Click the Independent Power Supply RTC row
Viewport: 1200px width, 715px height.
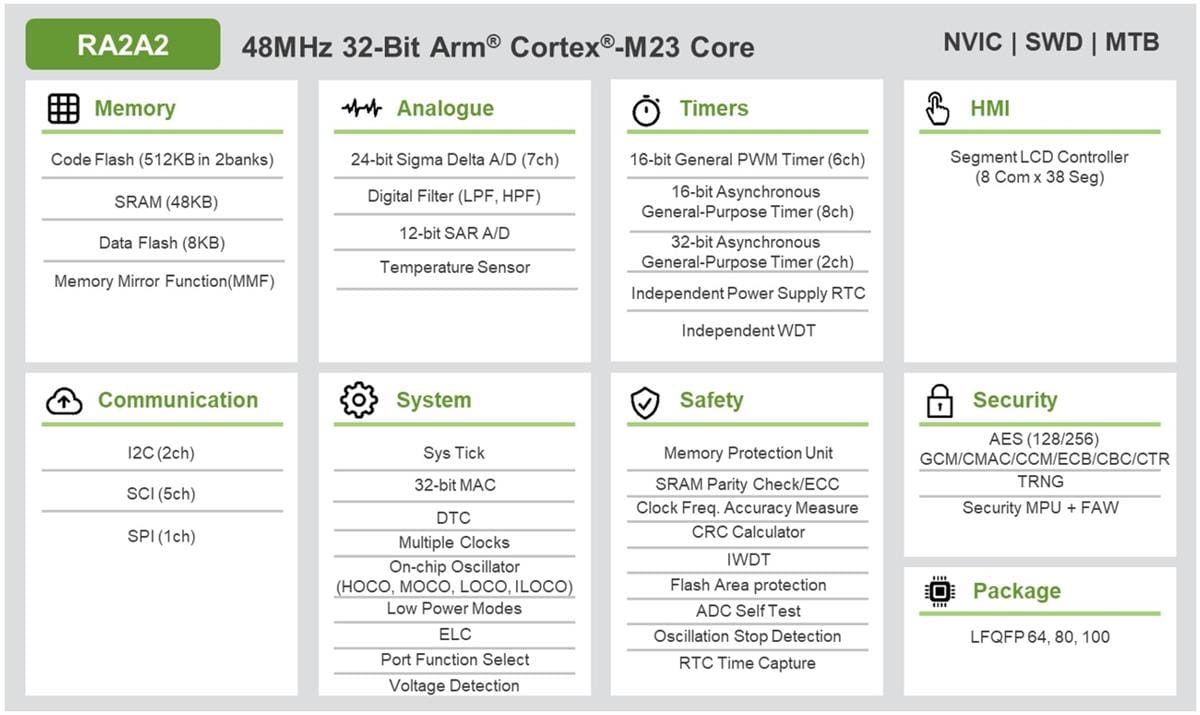coord(748,294)
